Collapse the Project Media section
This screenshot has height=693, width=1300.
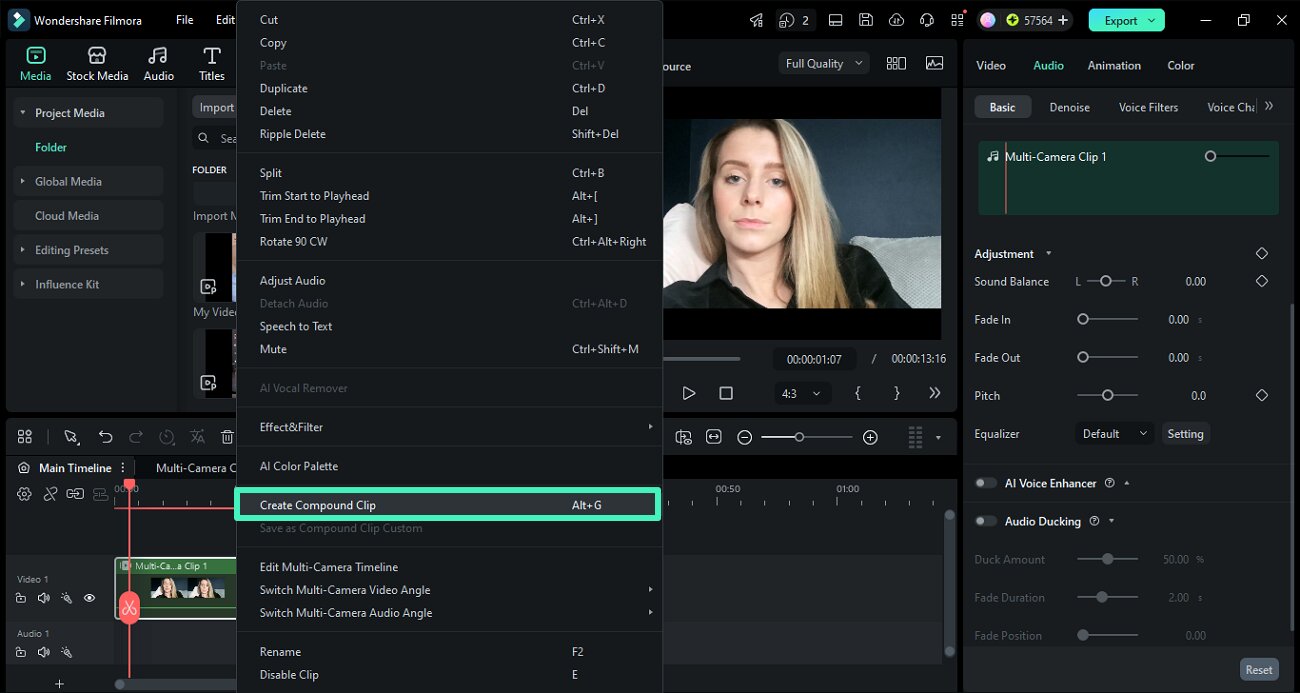tap(23, 113)
